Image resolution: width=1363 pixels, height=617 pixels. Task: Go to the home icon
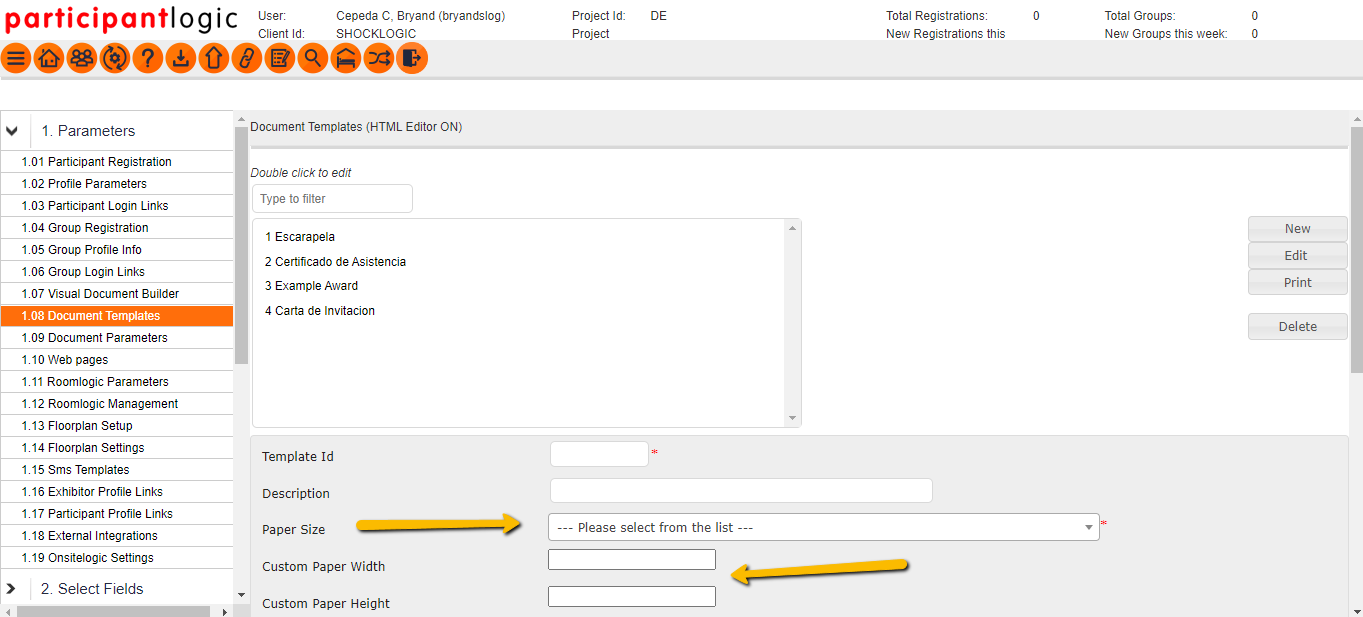(x=49, y=58)
